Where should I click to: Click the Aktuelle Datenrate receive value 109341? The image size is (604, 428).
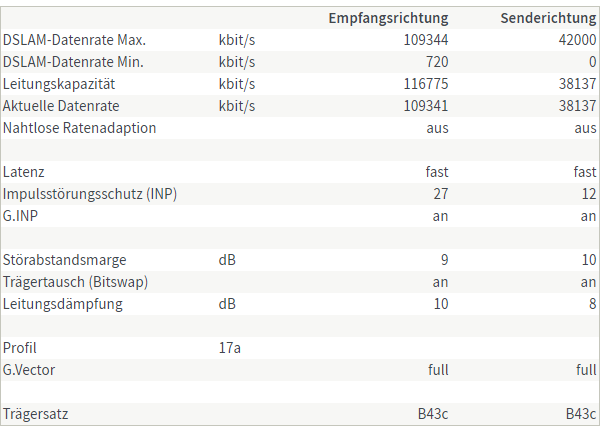coord(426,106)
